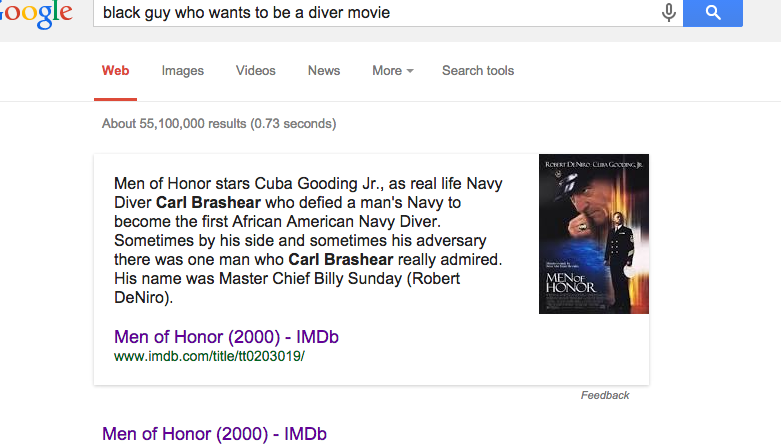The image size is (781, 445).
Task: Click the microphone voice search icon
Action: pyautogui.click(x=668, y=13)
